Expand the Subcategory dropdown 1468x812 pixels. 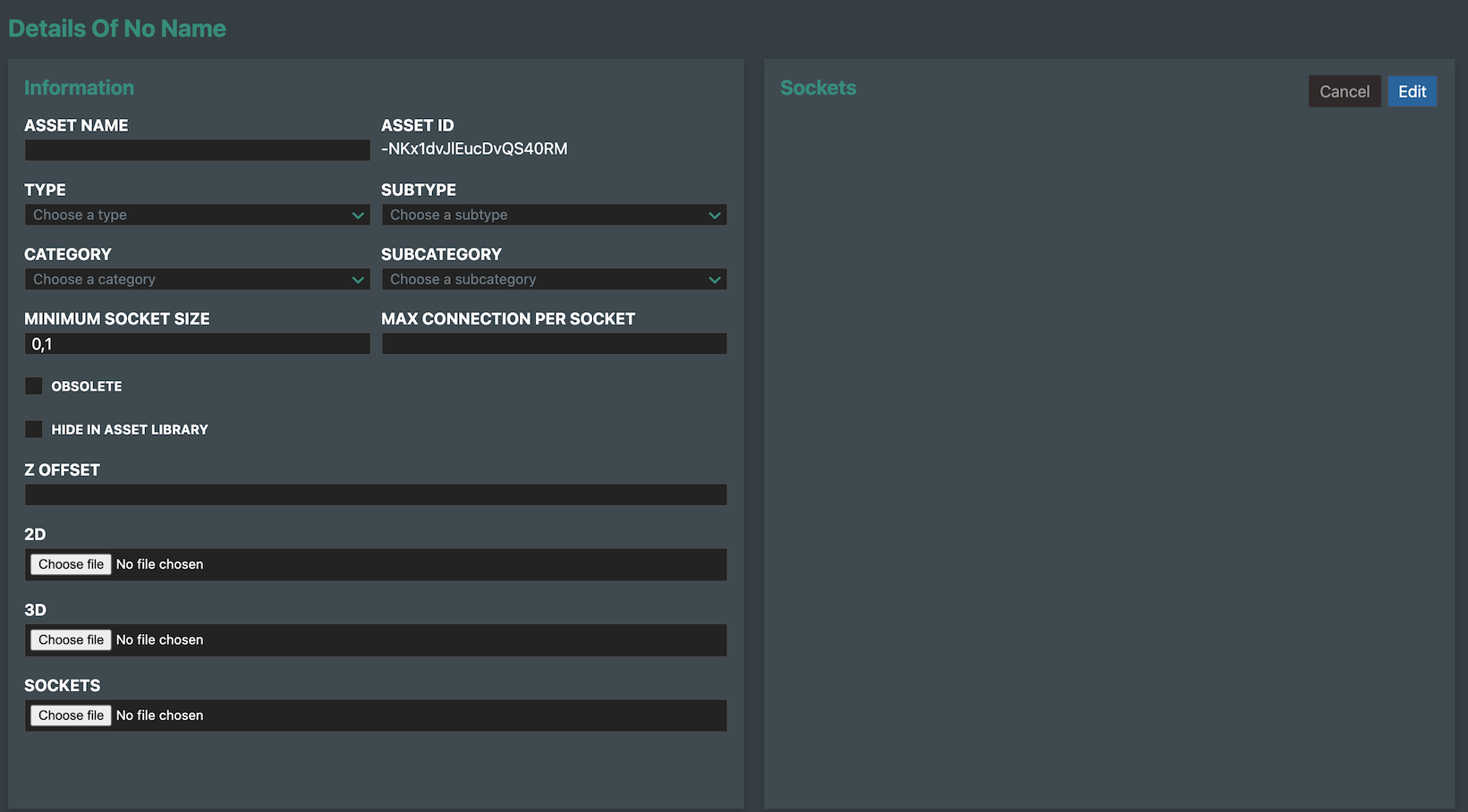point(554,279)
